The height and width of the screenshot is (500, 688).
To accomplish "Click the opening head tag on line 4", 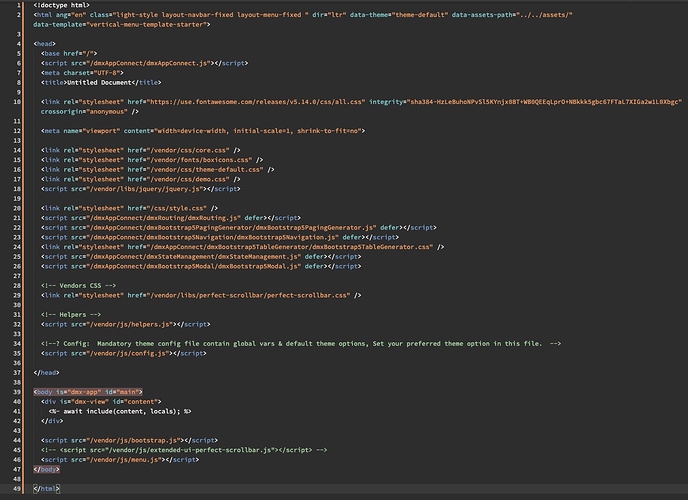I will click(44, 44).
